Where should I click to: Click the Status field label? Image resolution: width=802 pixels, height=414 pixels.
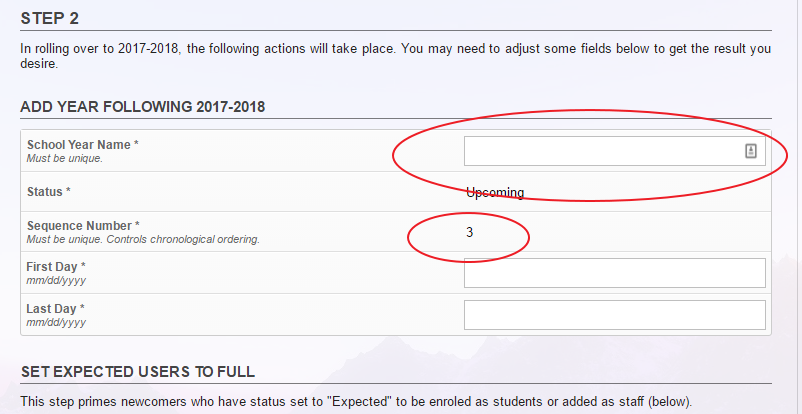tap(48, 192)
